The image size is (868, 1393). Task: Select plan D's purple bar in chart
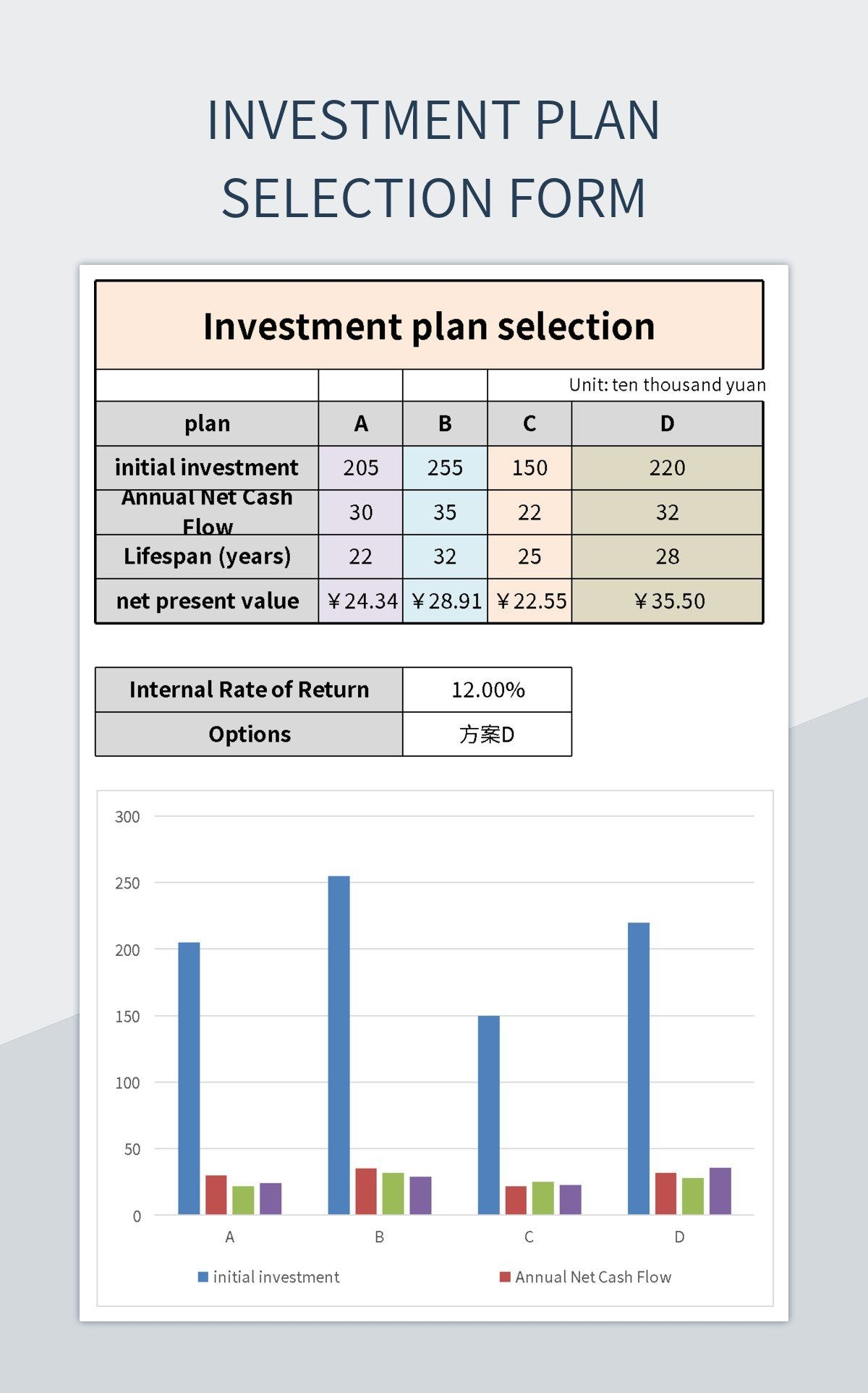pos(720,1190)
